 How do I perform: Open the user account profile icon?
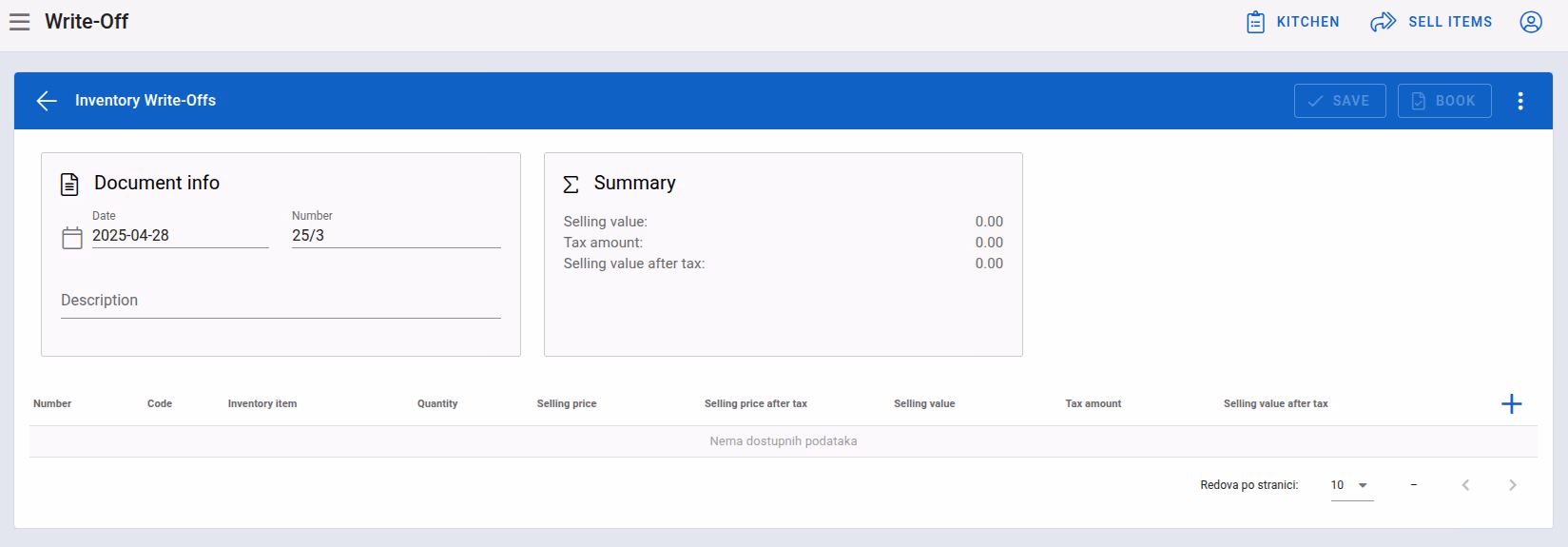point(1531,22)
